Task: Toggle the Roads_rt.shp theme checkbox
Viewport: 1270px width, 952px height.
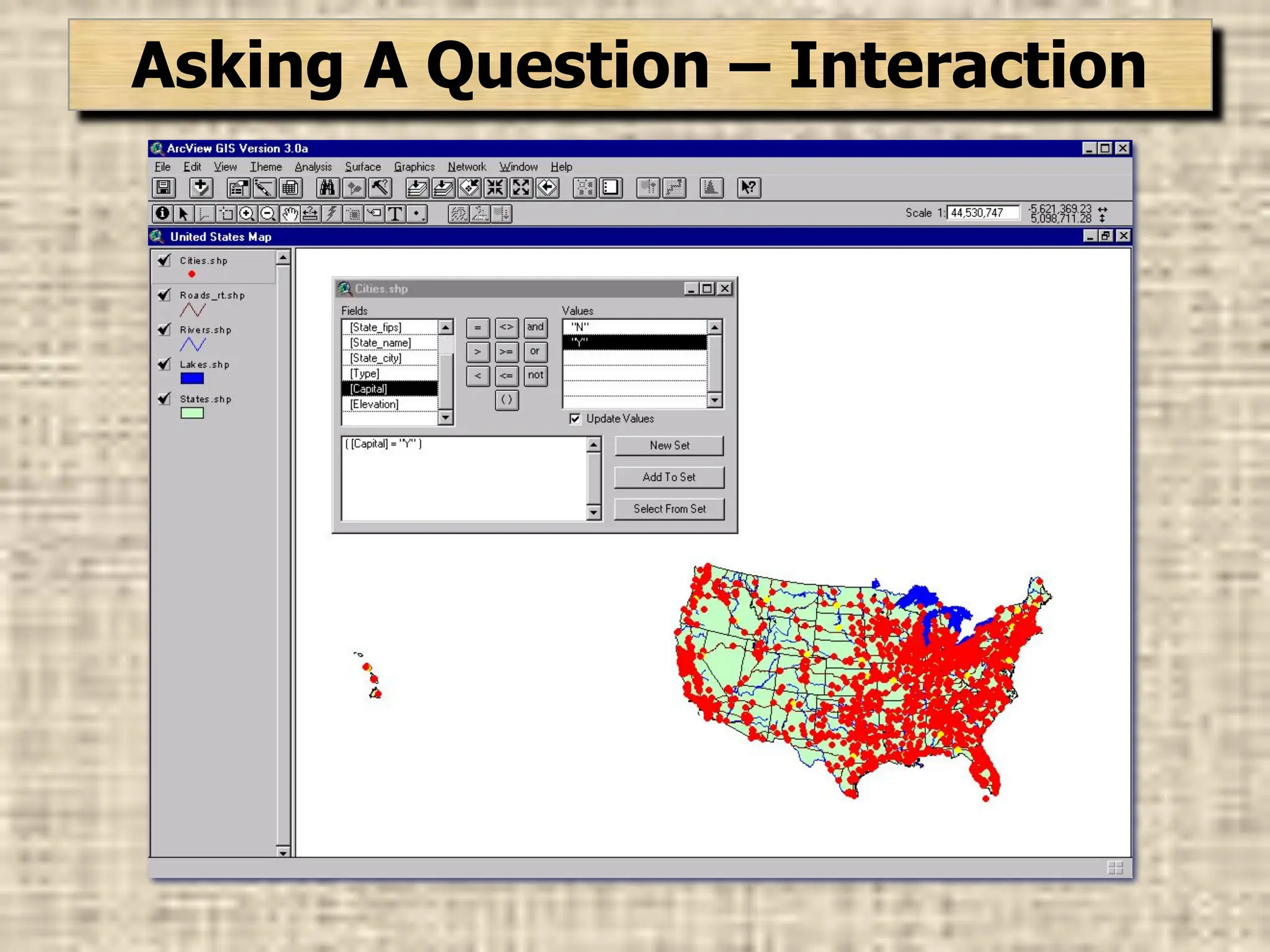Action: point(164,295)
